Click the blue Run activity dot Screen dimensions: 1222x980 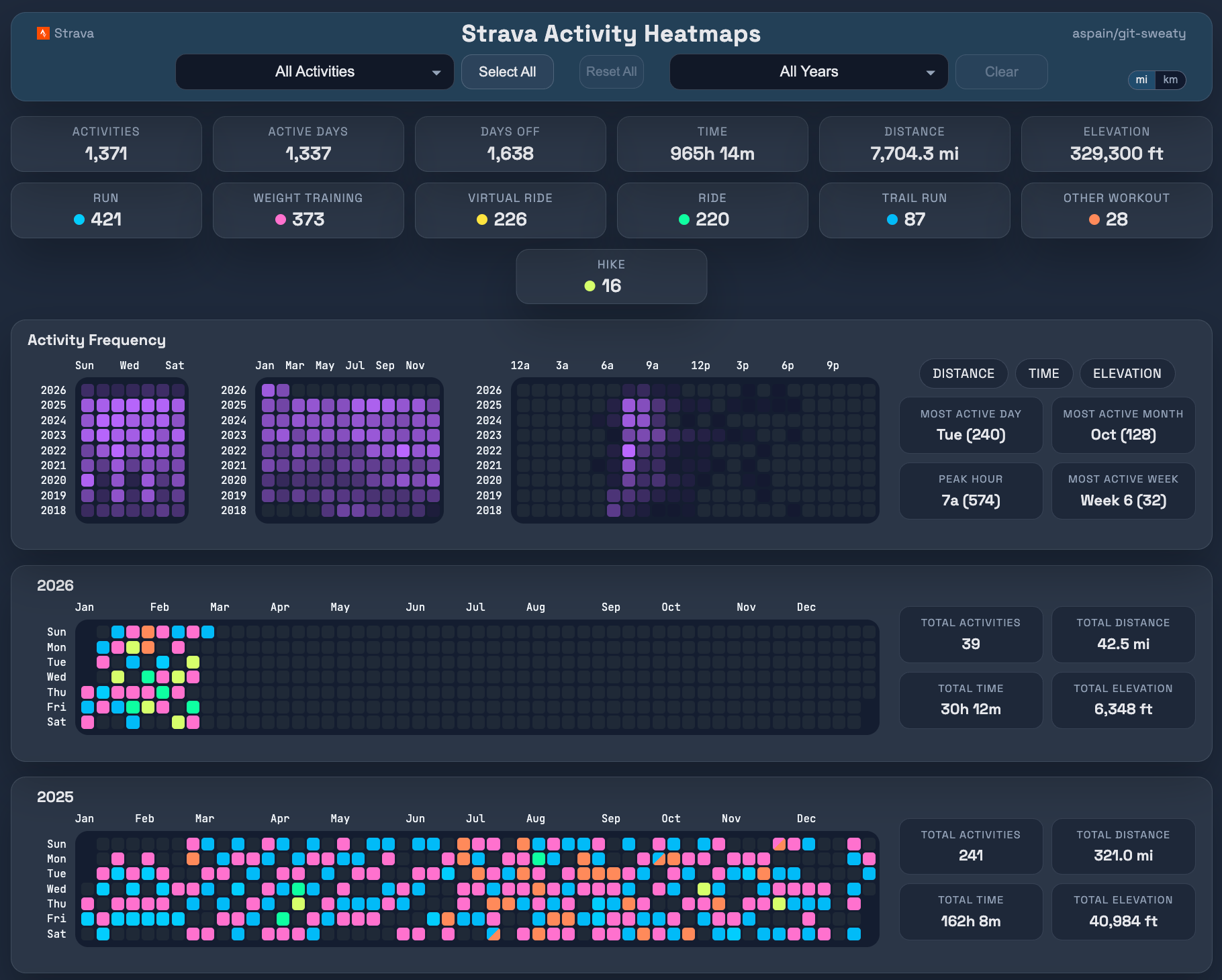79,219
